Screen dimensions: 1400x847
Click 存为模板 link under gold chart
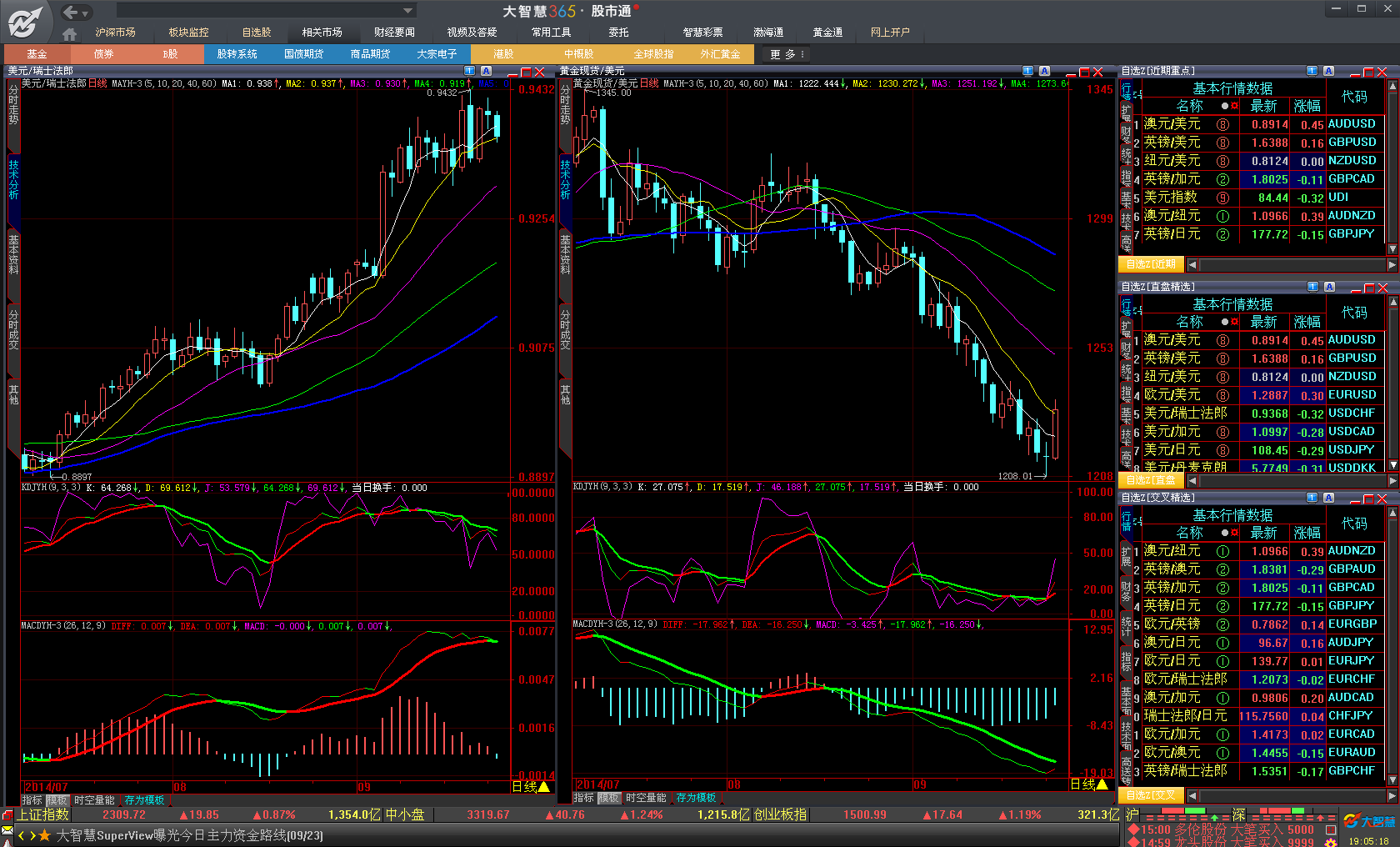tap(696, 798)
